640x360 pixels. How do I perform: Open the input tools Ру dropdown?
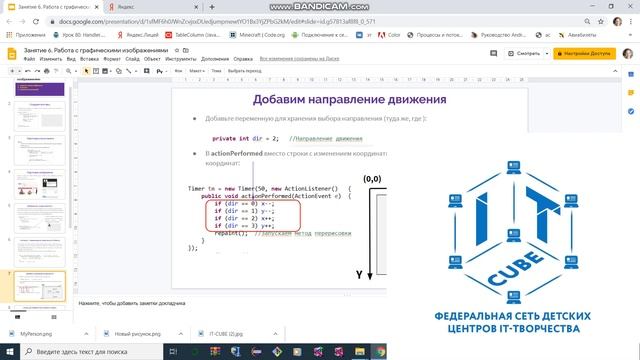coord(162,71)
